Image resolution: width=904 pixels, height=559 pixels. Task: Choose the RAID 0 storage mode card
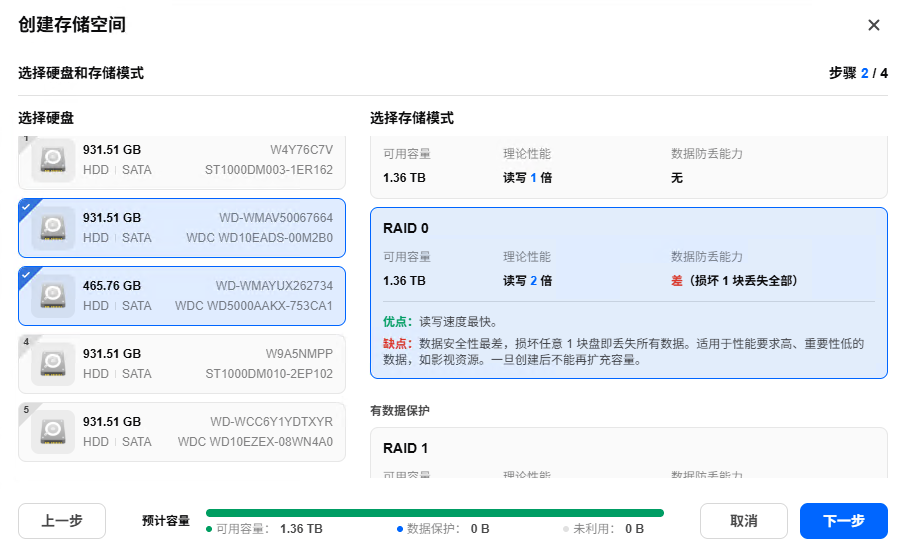(628, 293)
